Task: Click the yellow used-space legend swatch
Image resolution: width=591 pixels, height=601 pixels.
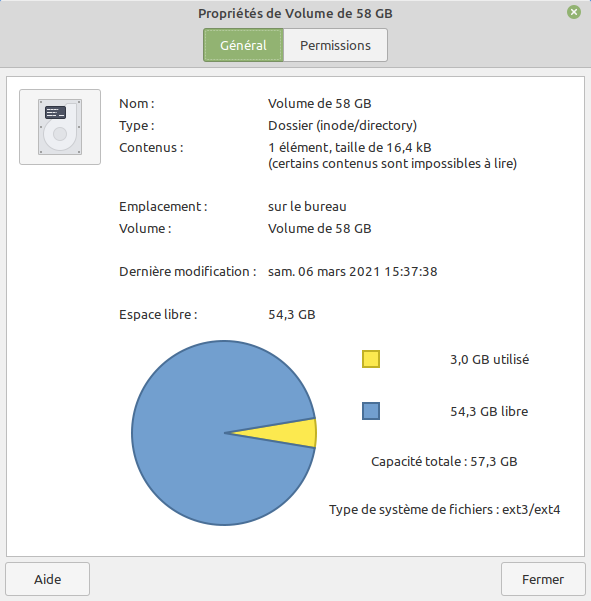Action: [371, 359]
